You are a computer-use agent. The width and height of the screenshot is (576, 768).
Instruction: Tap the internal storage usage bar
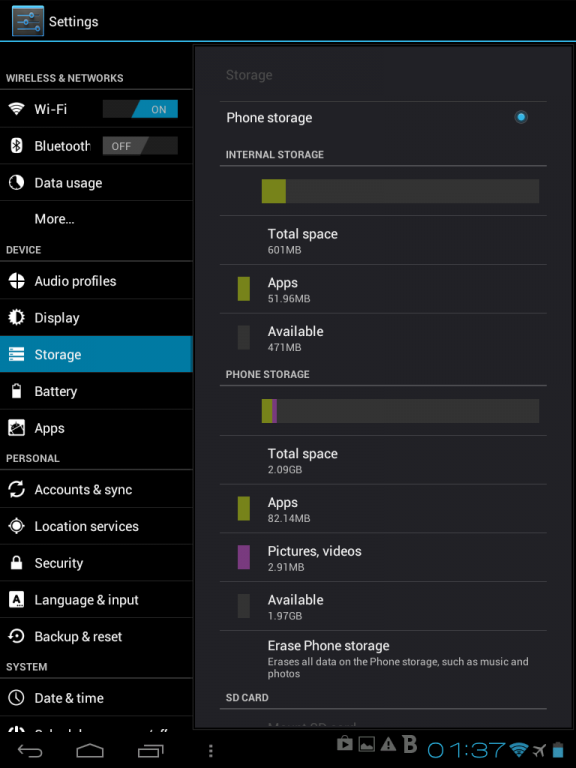pos(400,191)
